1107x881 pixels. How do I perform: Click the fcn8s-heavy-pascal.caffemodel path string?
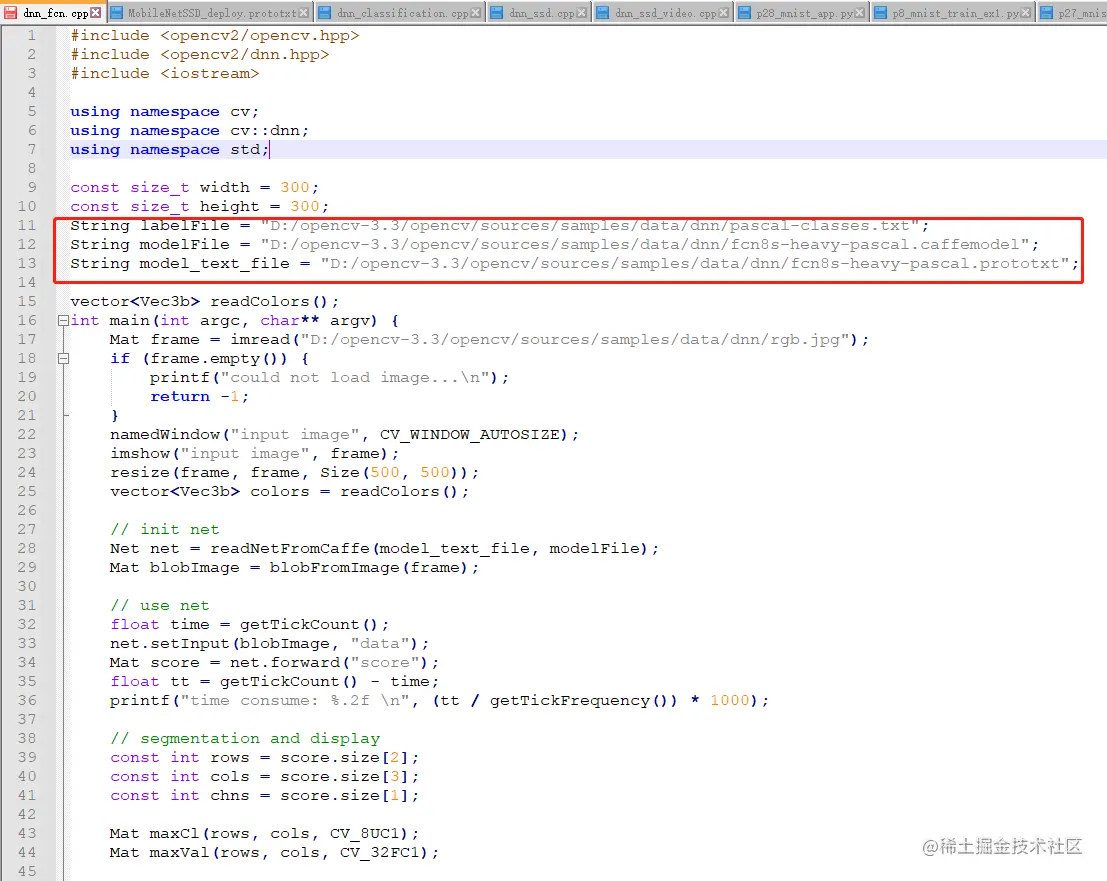[x=645, y=245]
